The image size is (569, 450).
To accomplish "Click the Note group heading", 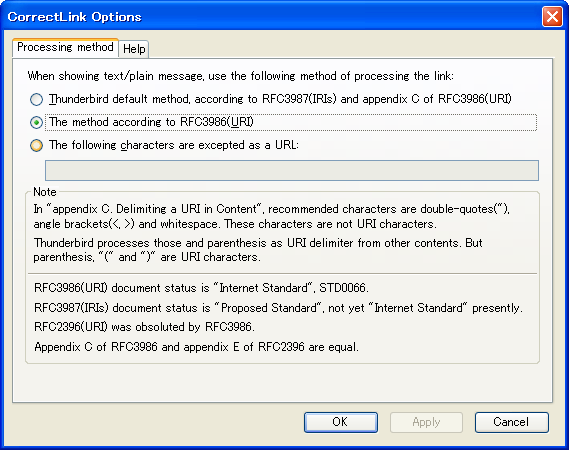I will 45,192.
